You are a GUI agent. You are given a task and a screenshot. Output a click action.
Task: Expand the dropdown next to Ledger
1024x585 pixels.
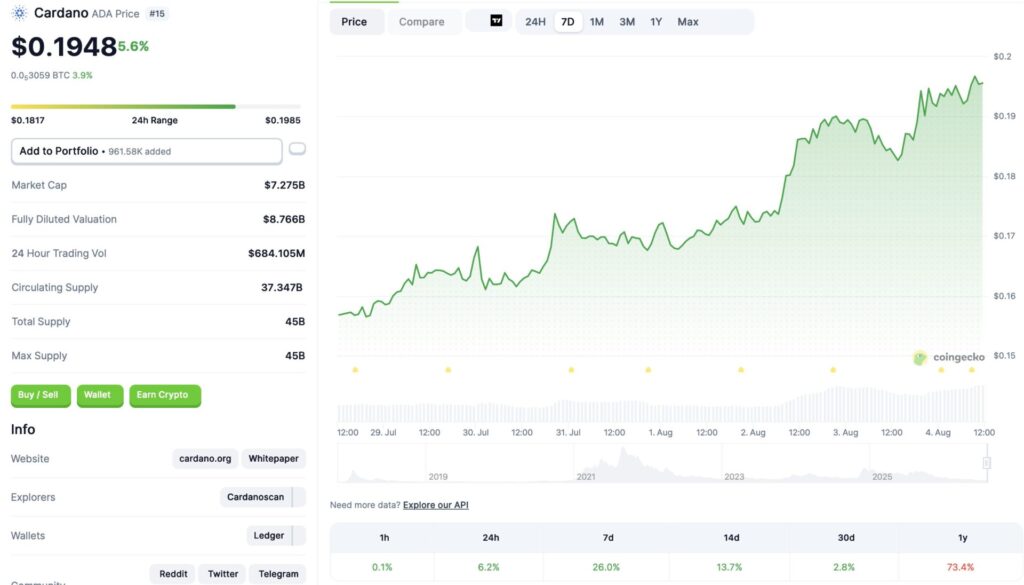click(299, 535)
